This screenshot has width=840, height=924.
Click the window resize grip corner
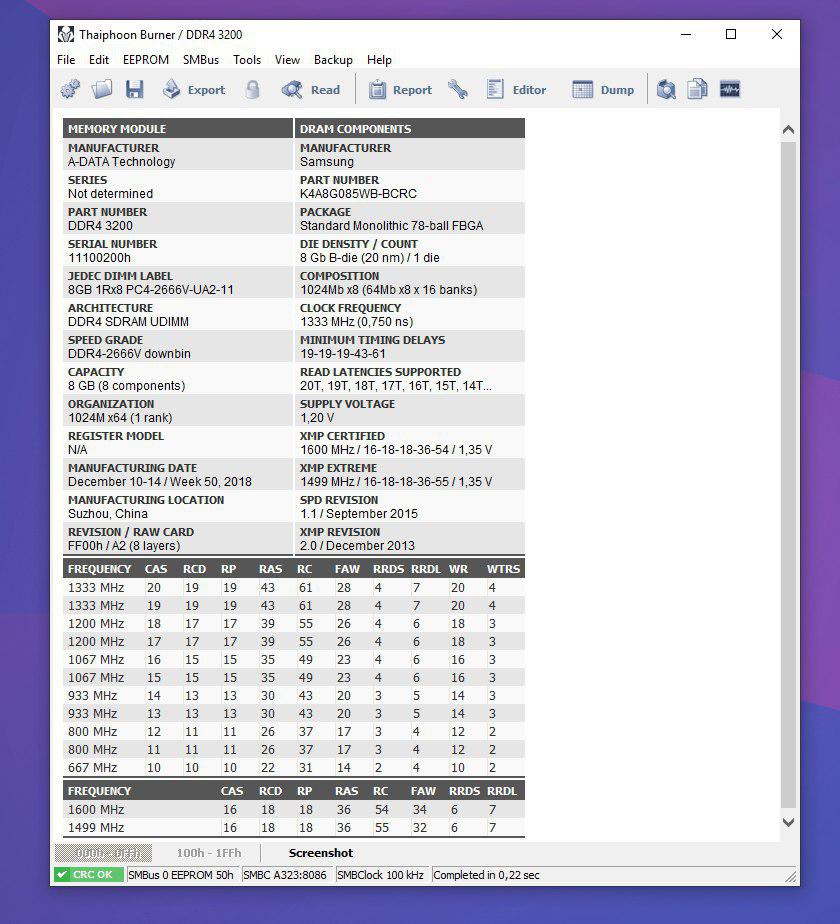(x=792, y=877)
